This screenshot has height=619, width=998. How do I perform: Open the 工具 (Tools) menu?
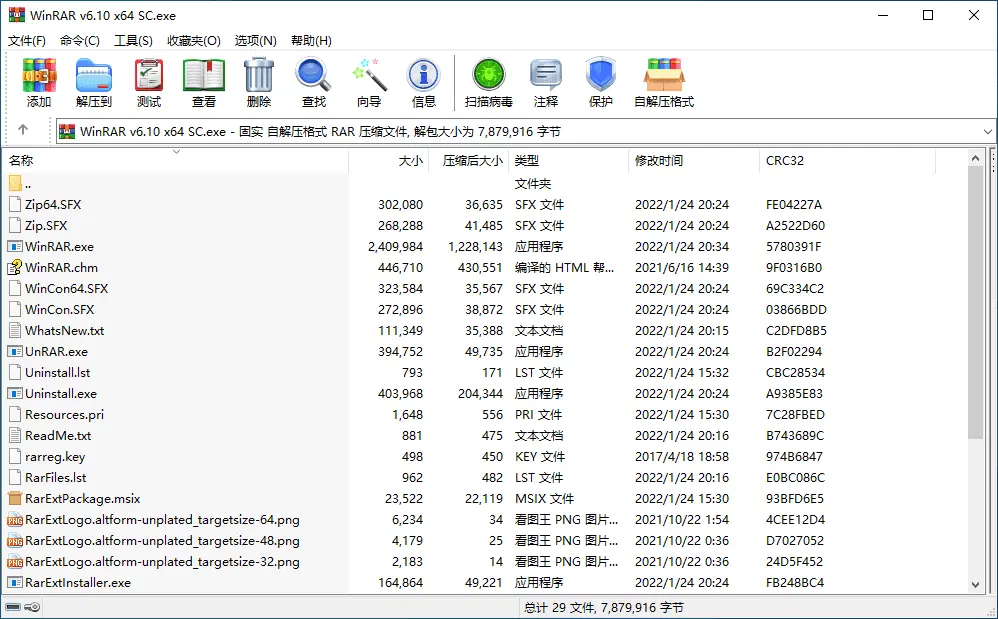tap(135, 41)
